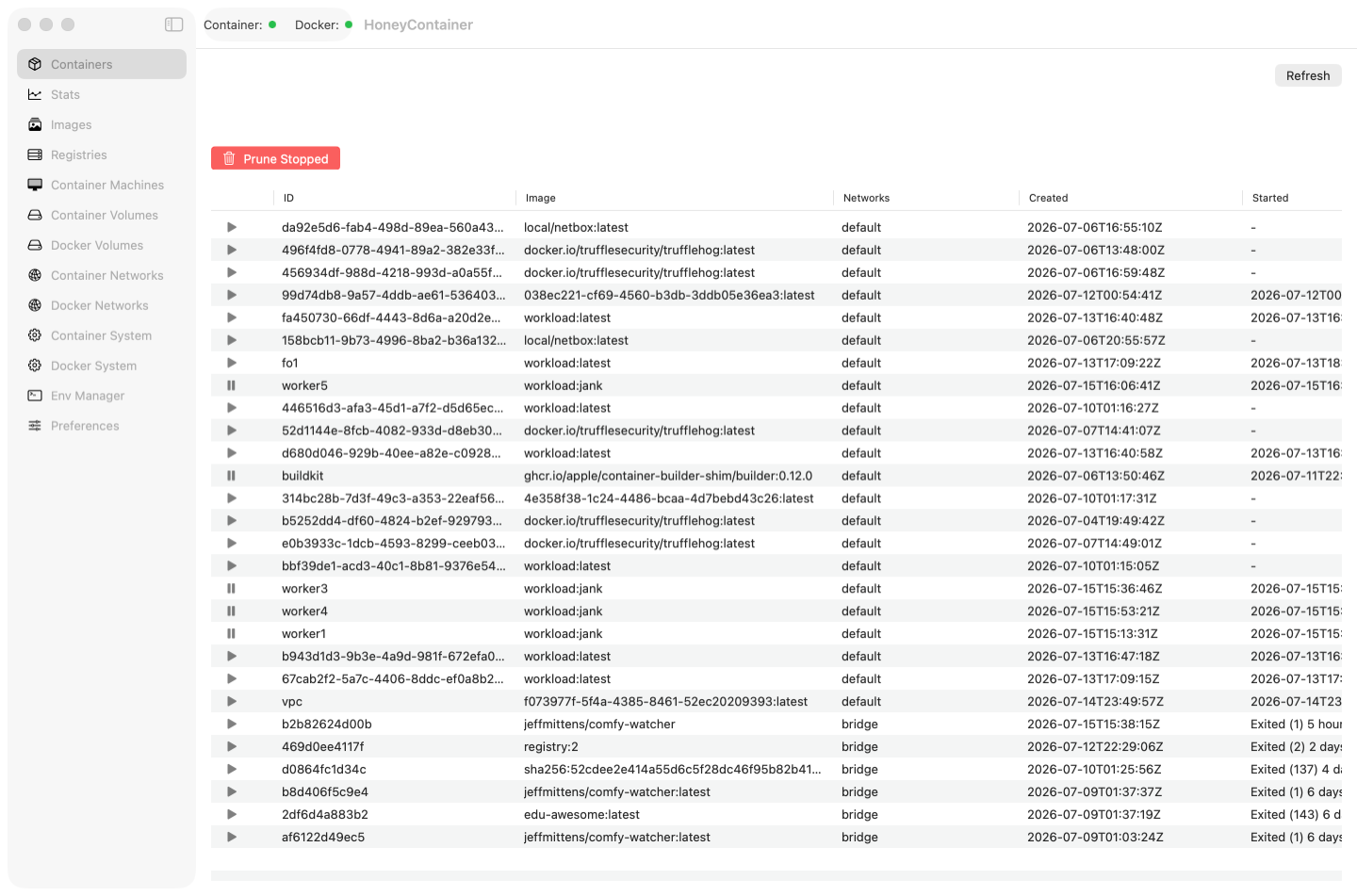Refresh the containers list
The image size is (1357, 896).
pos(1308,75)
